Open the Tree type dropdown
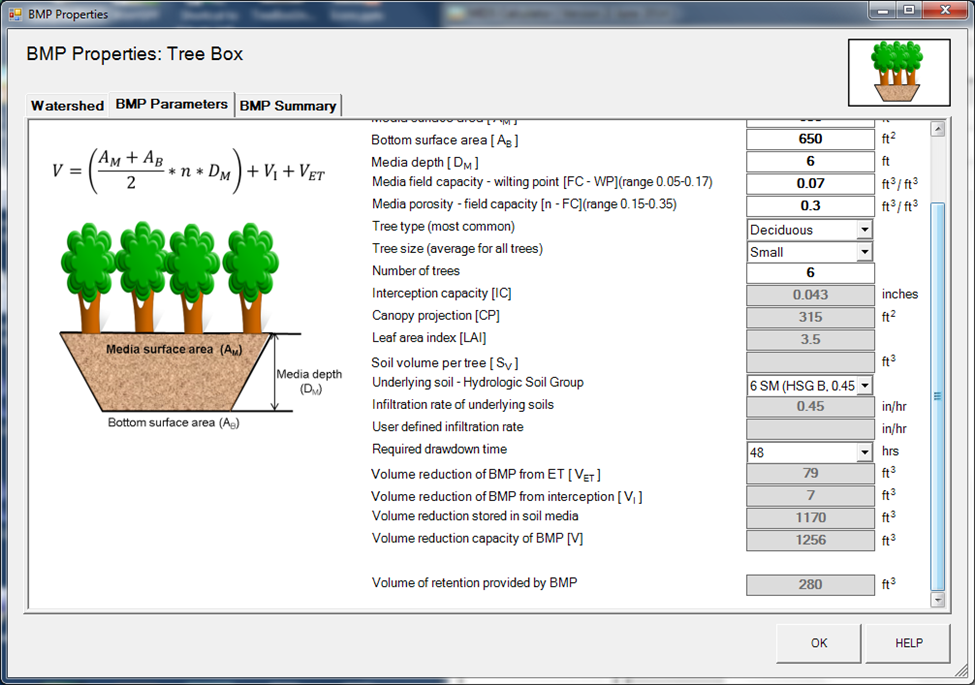 (864, 230)
